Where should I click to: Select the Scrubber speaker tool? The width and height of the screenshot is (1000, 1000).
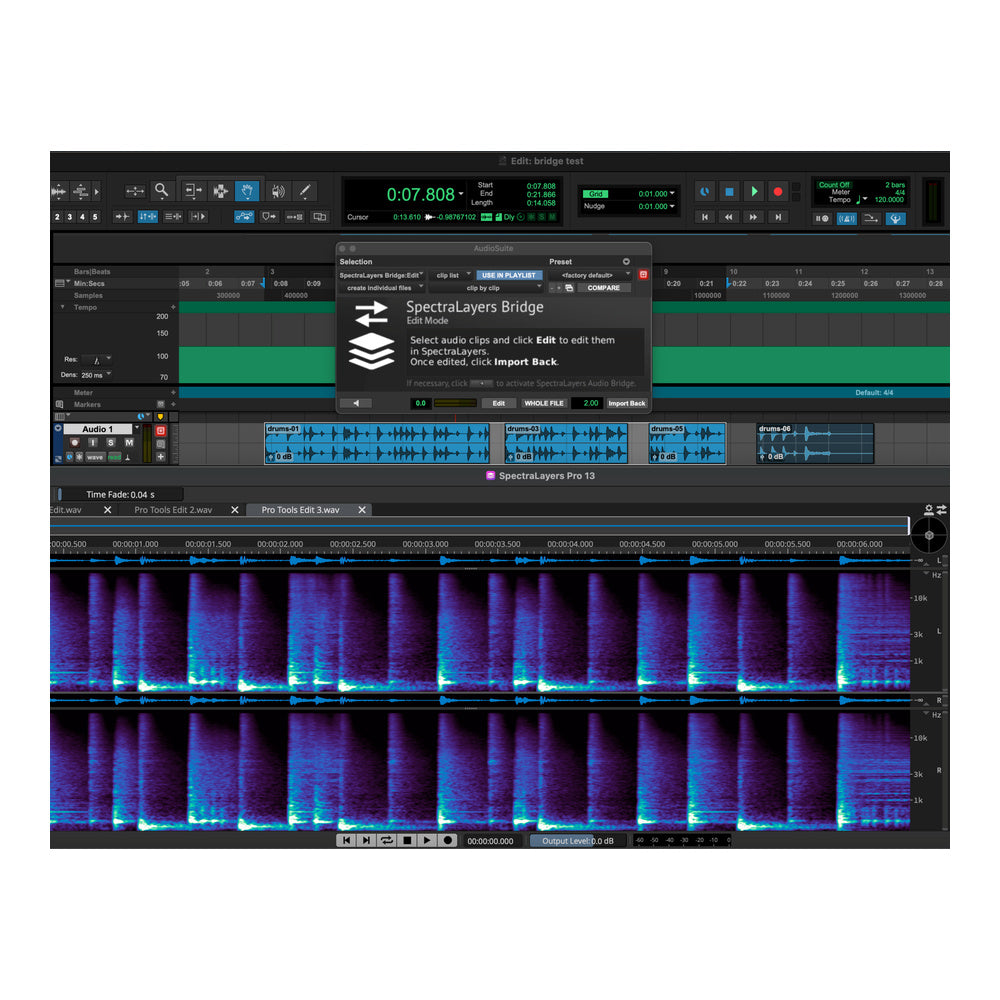277,191
